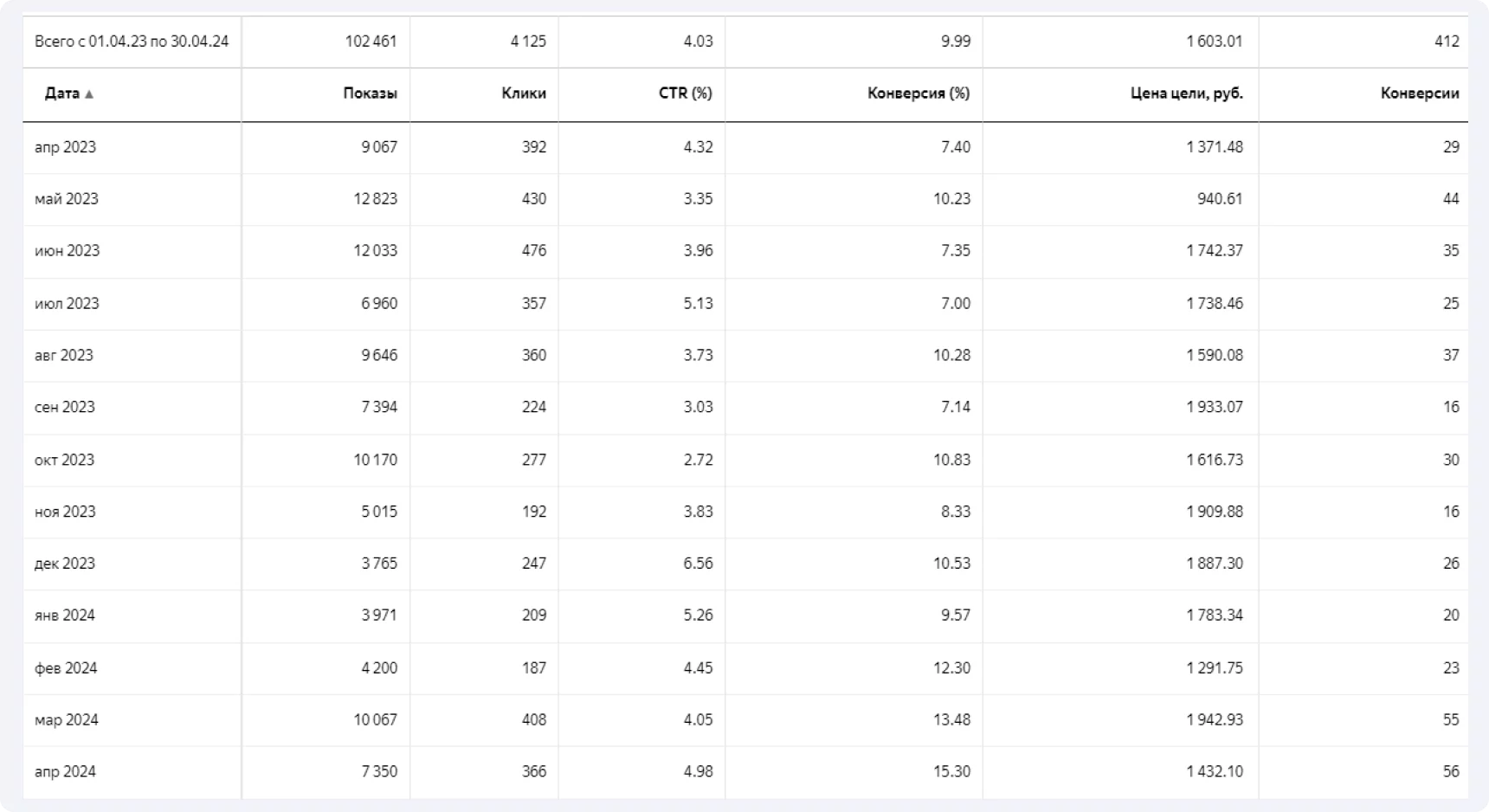Click the 12 823 impressions cell
The image size is (1489, 812).
click(375, 199)
